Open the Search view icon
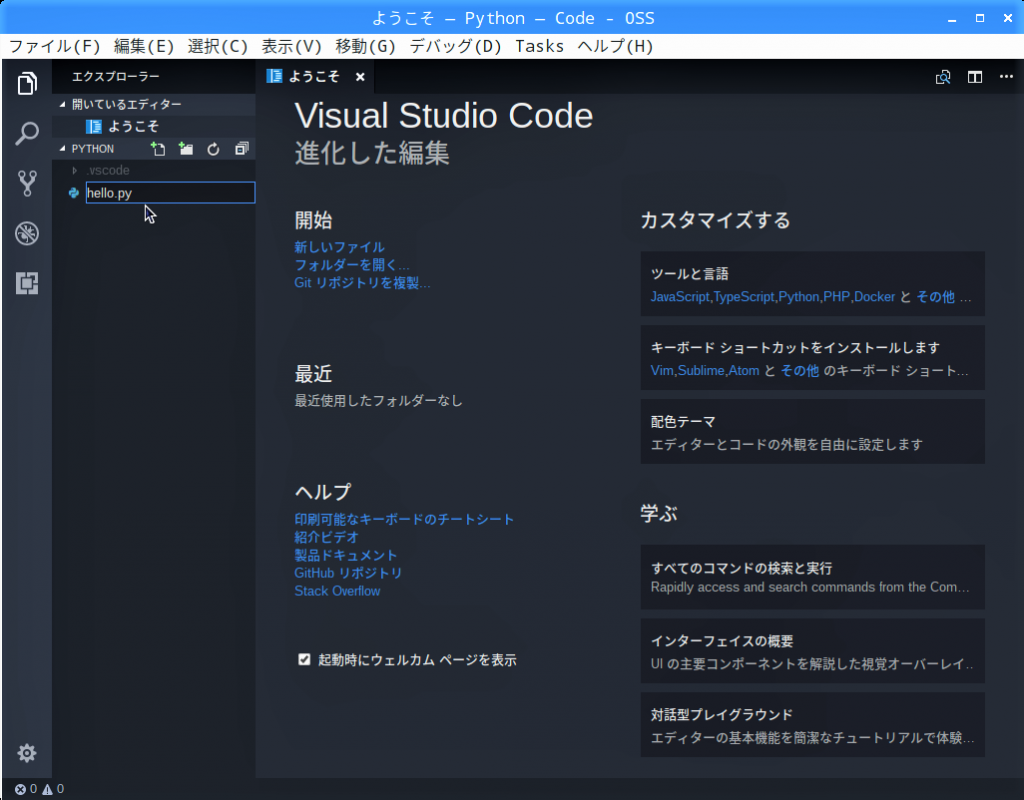1024x800 pixels. (27, 133)
